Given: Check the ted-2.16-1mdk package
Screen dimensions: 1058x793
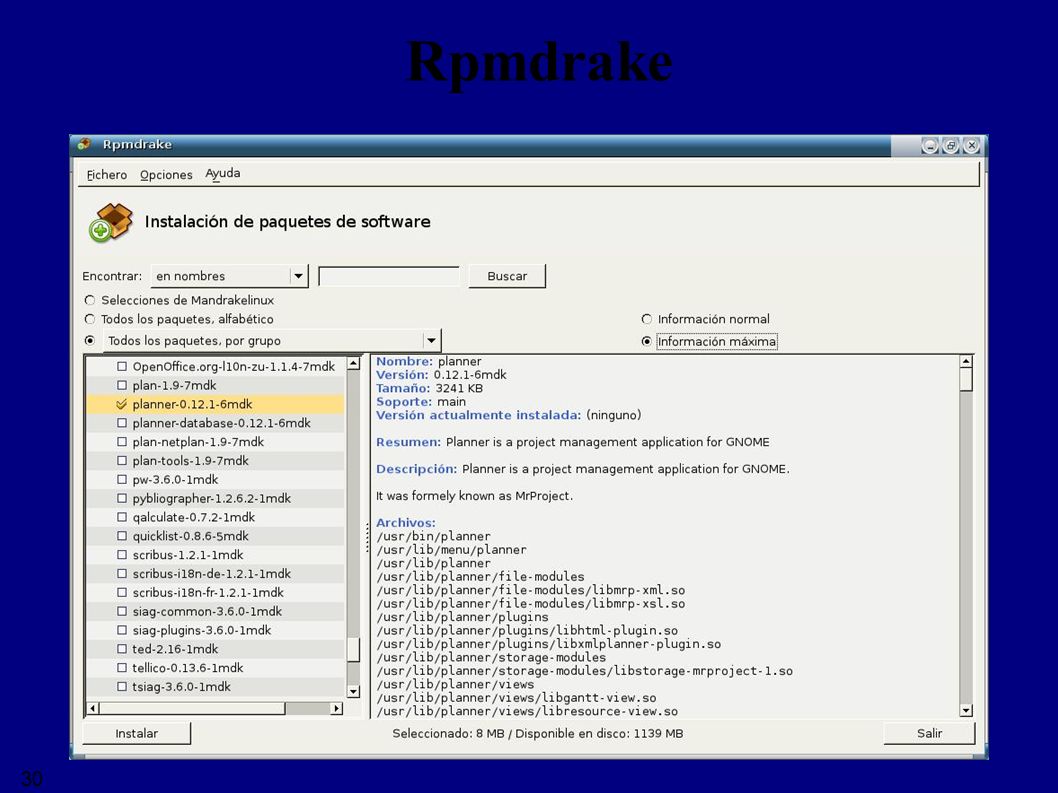Looking at the screenshot, I should point(121,649).
